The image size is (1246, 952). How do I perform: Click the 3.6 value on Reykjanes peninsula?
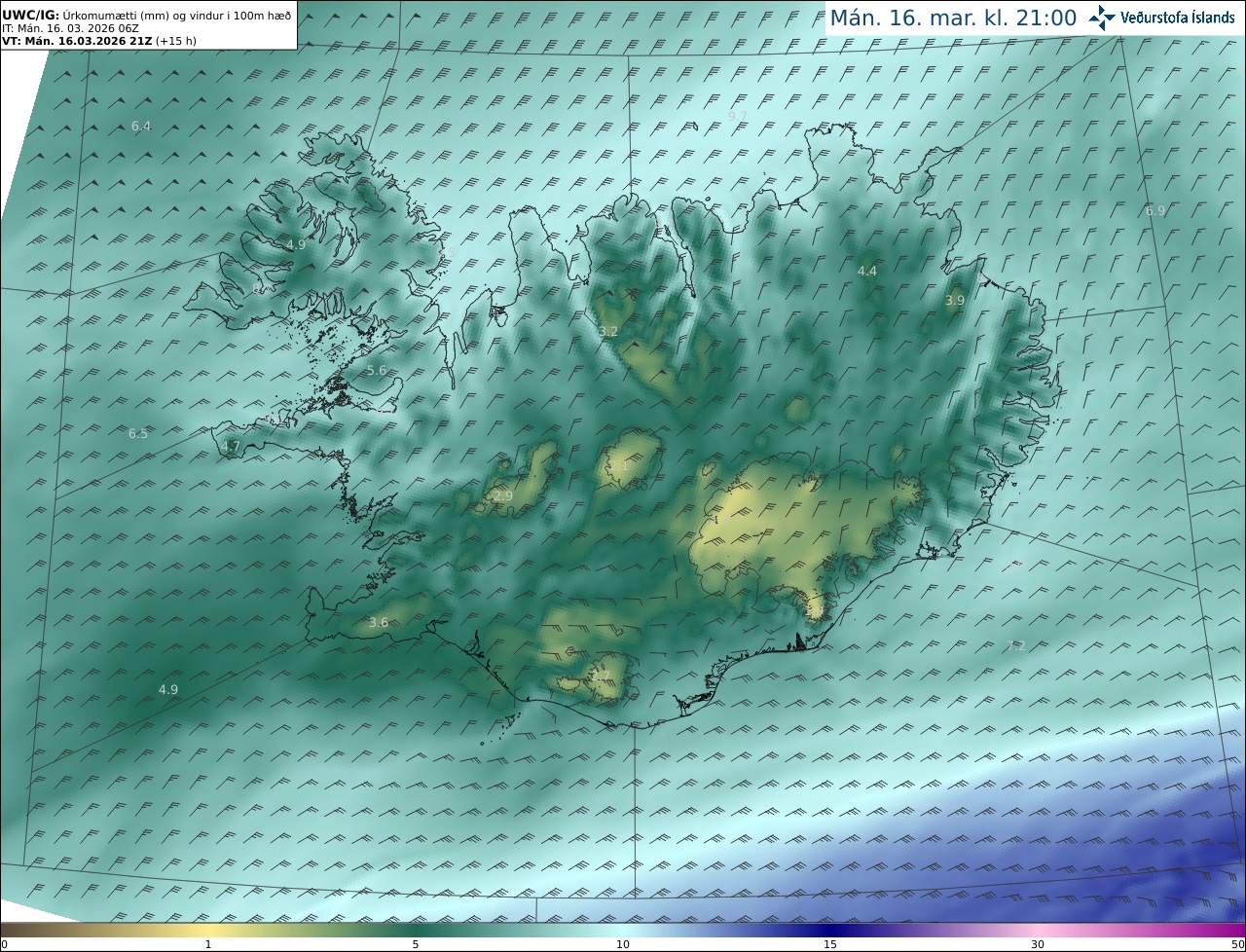pos(379,622)
